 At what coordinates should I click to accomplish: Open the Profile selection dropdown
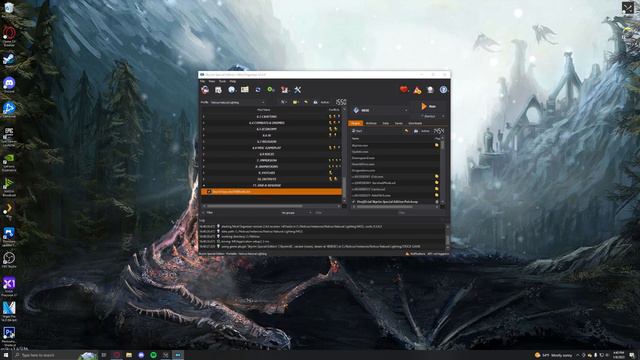coord(238,102)
